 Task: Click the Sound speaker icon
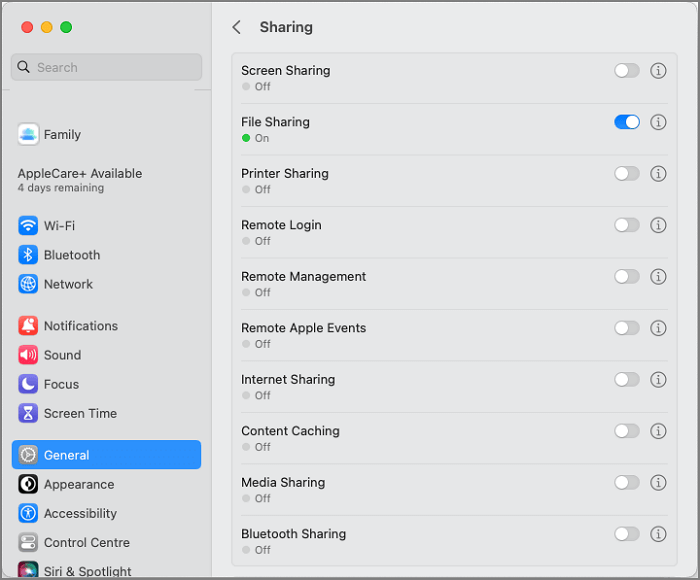coord(28,355)
